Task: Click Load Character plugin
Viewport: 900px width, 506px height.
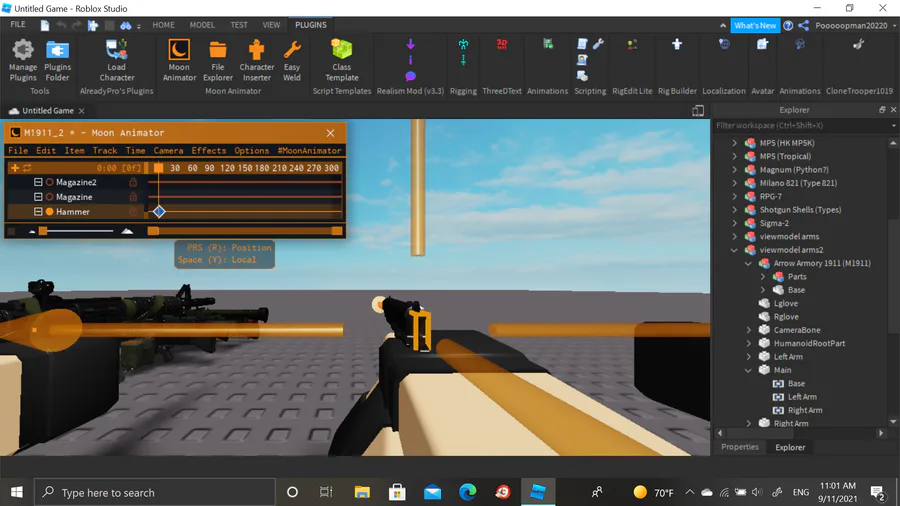Action: (x=117, y=60)
